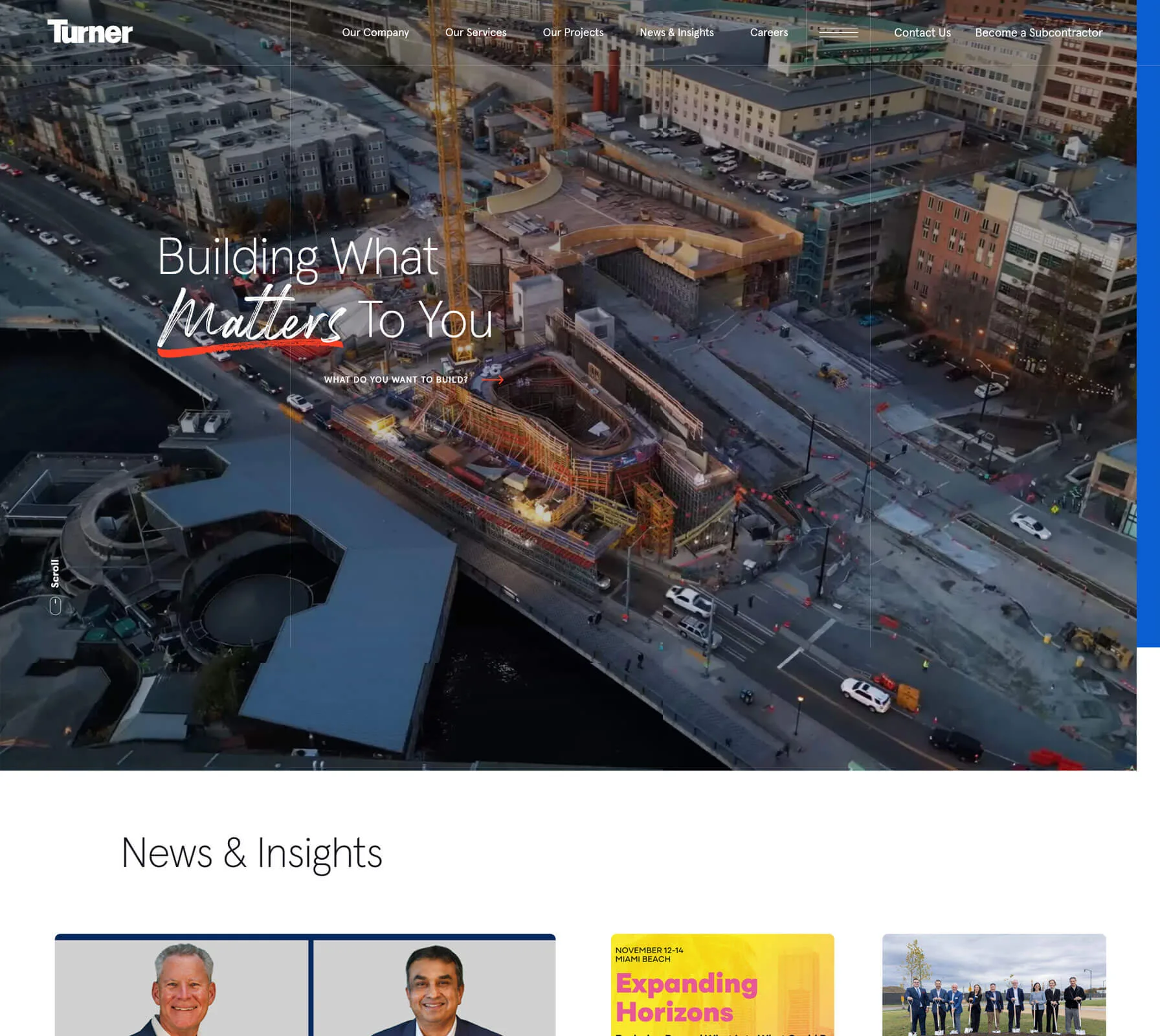The height and width of the screenshot is (1036, 1160).
Task: Click Become a Subcontractor link
Action: [x=1038, y=32]
